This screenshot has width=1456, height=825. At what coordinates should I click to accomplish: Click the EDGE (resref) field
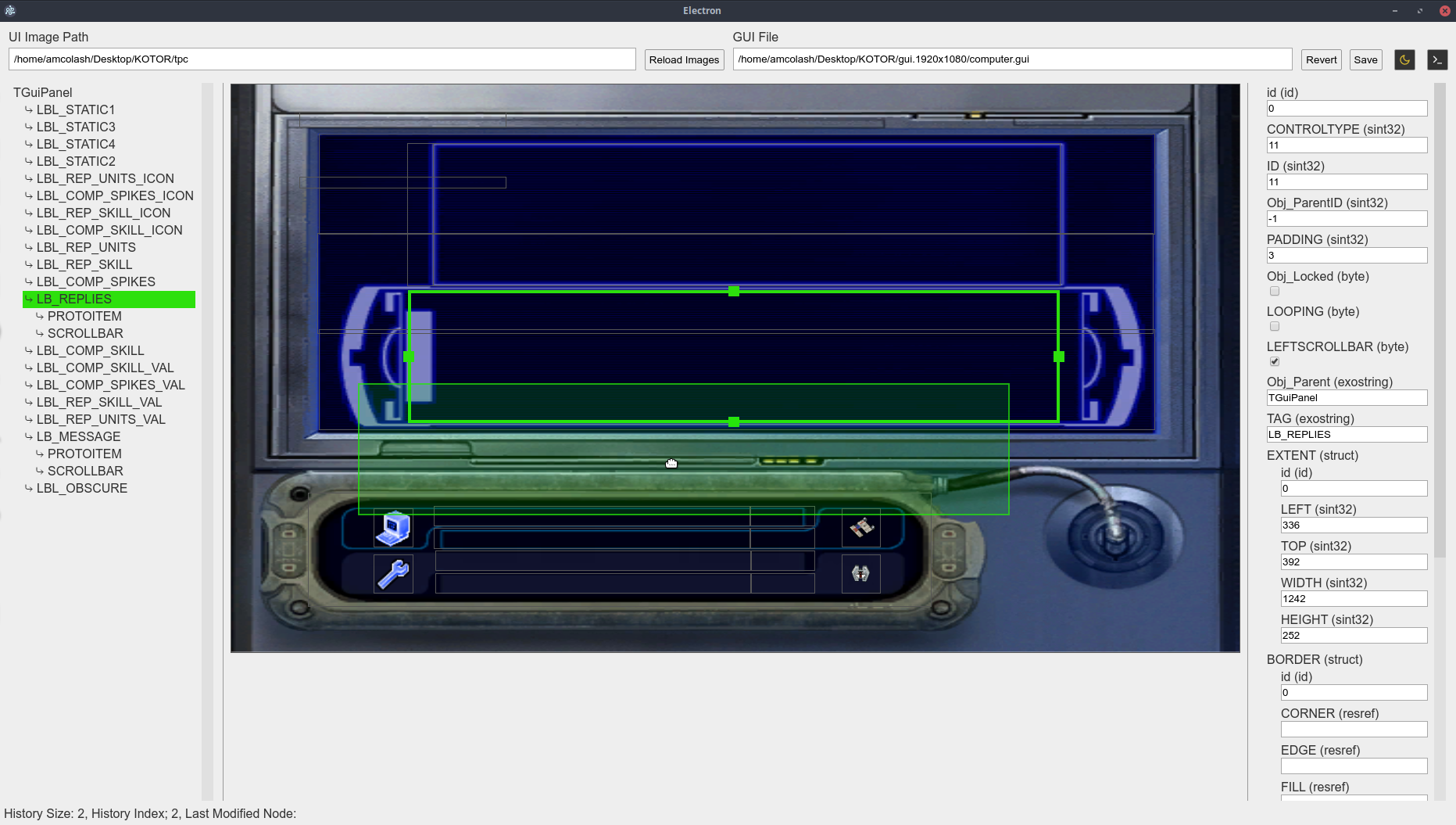tap(1354, 766)
